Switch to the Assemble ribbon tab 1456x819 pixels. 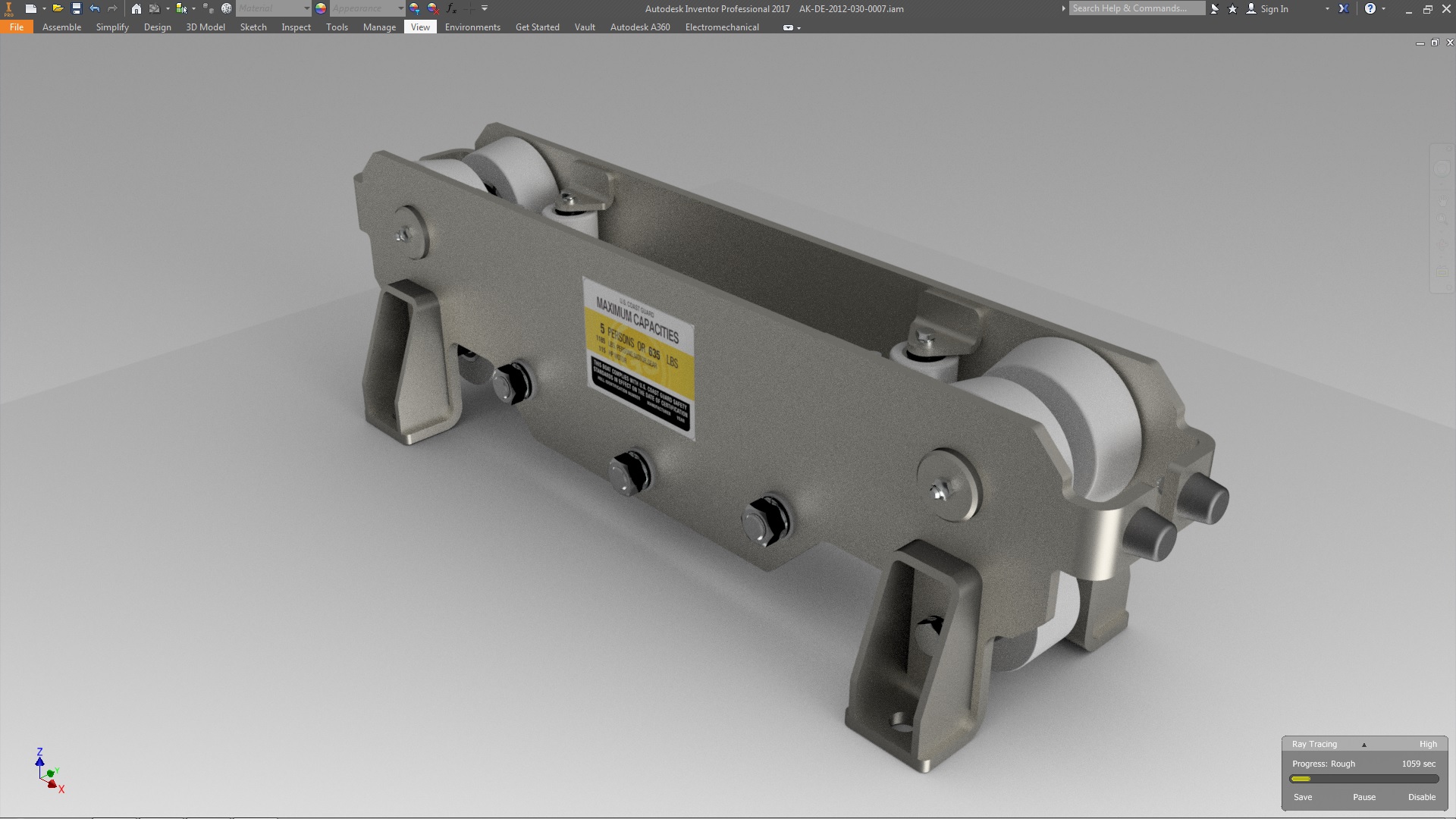[61, 27]
